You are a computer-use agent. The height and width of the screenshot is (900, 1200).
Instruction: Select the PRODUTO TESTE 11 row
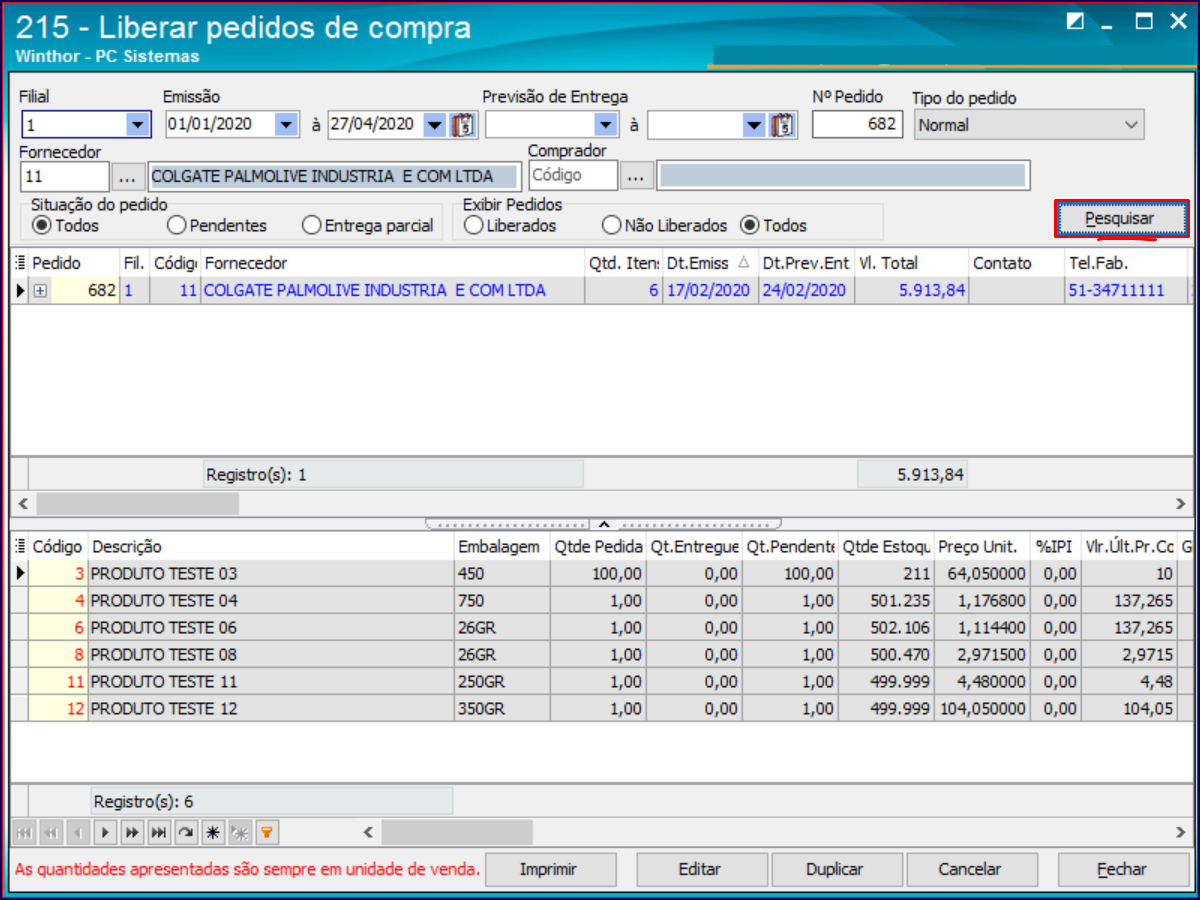pyautogui.click(x=600, y=682)
